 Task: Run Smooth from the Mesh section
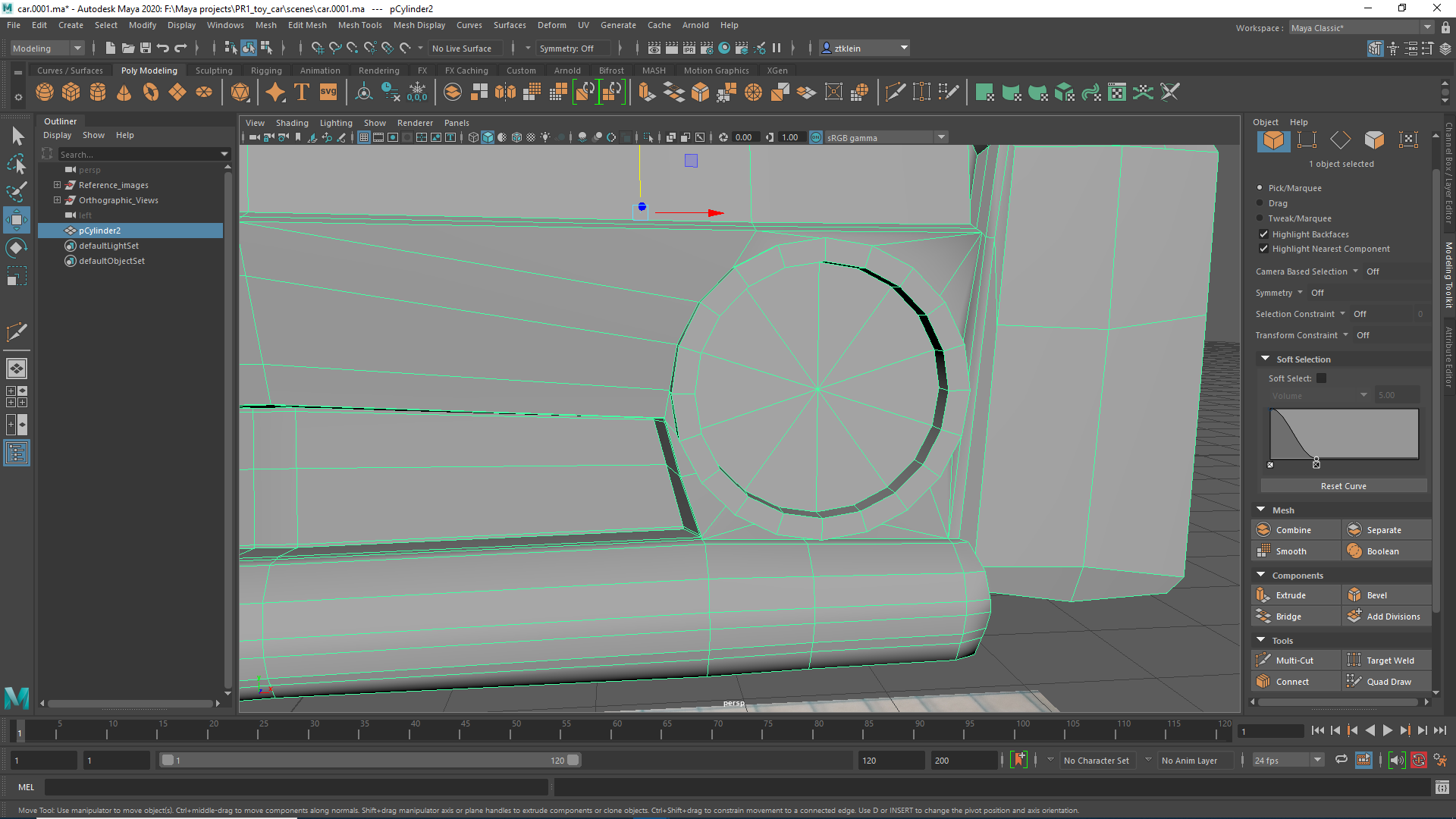(1291, 551)
